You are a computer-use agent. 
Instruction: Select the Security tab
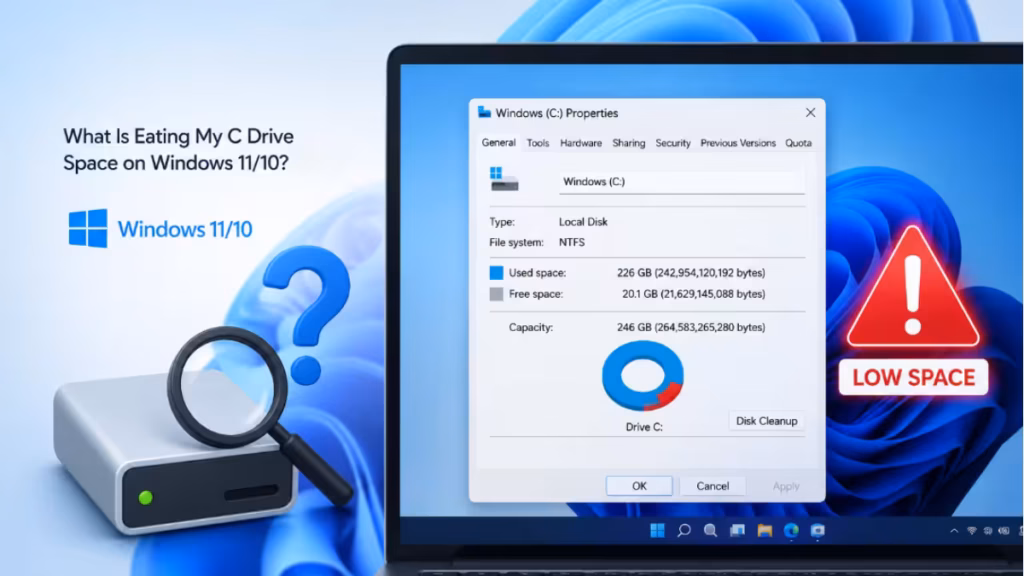pos(673,143)
